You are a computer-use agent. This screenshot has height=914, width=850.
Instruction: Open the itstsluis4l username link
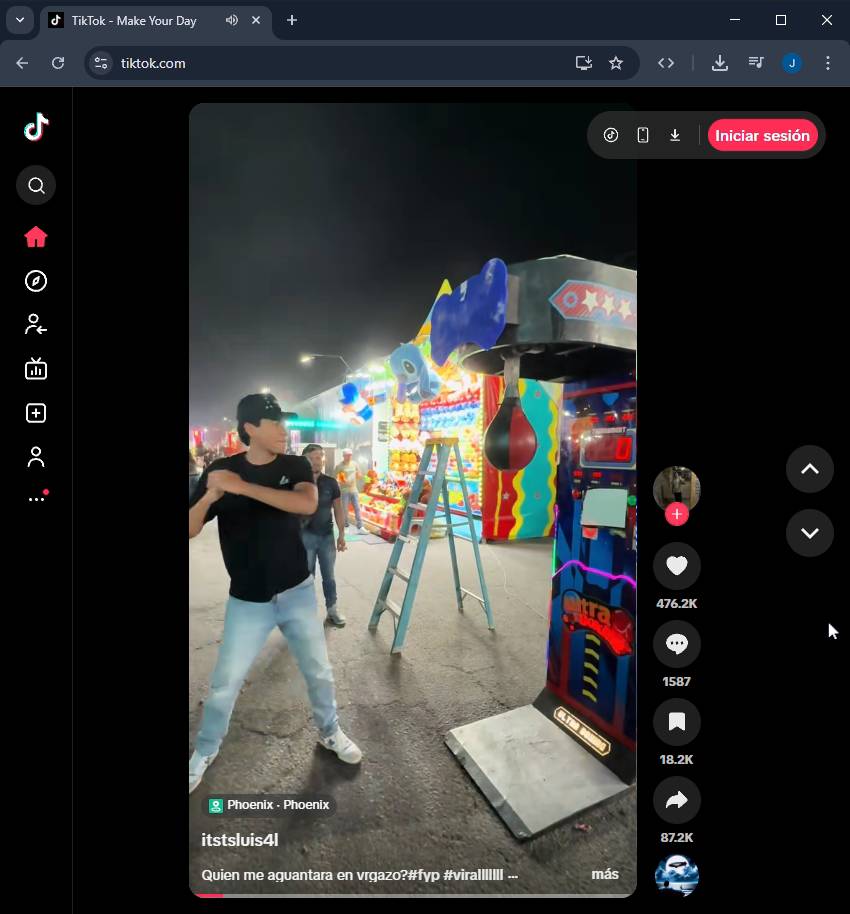(240, 841)
